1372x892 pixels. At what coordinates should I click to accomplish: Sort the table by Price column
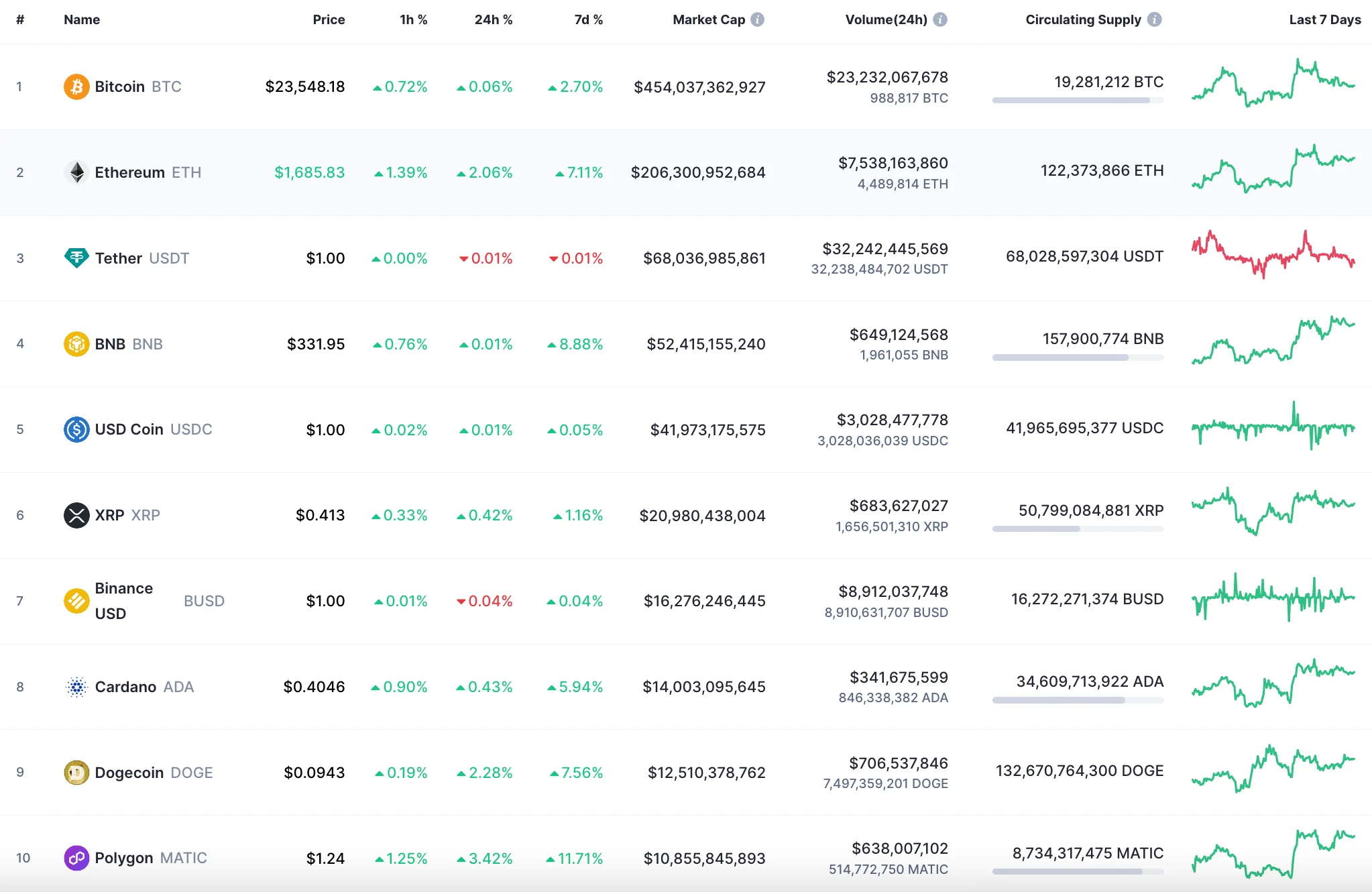point(329,19)
